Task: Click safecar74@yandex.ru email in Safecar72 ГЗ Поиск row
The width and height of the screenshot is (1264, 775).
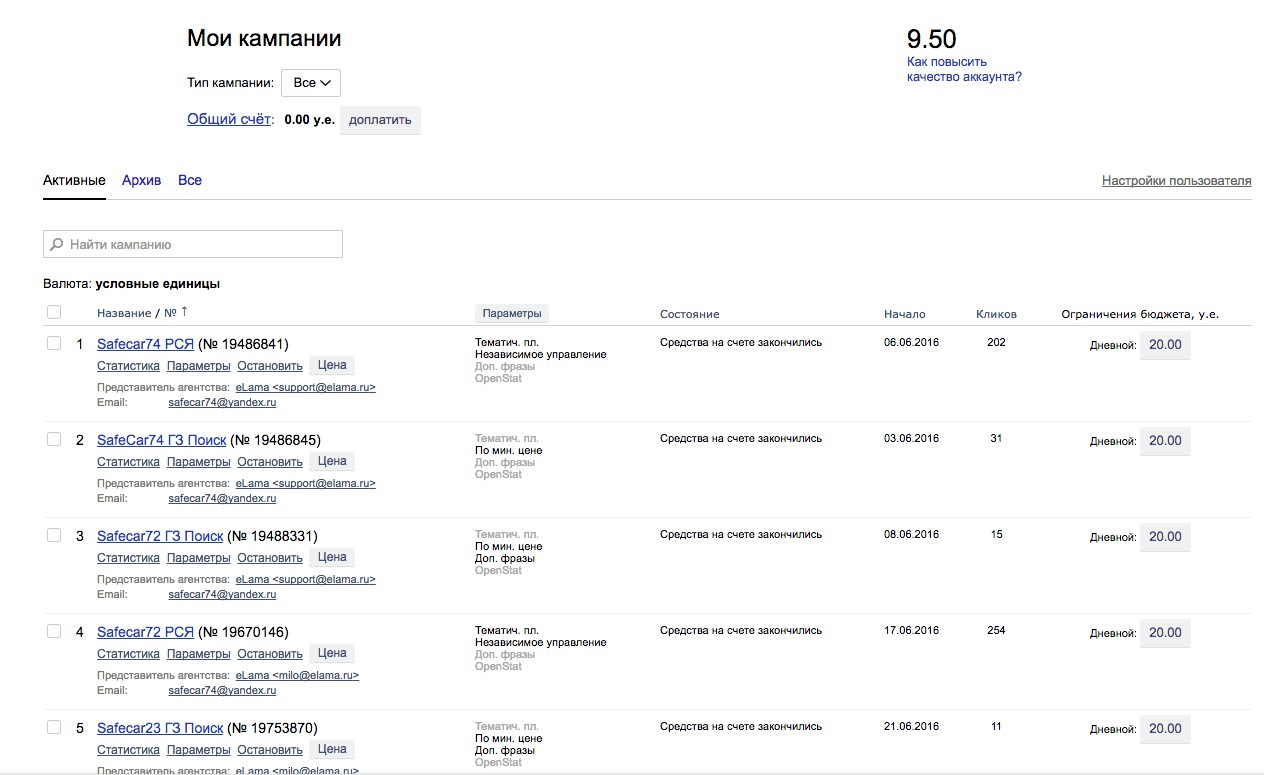Action: [222, 594]
